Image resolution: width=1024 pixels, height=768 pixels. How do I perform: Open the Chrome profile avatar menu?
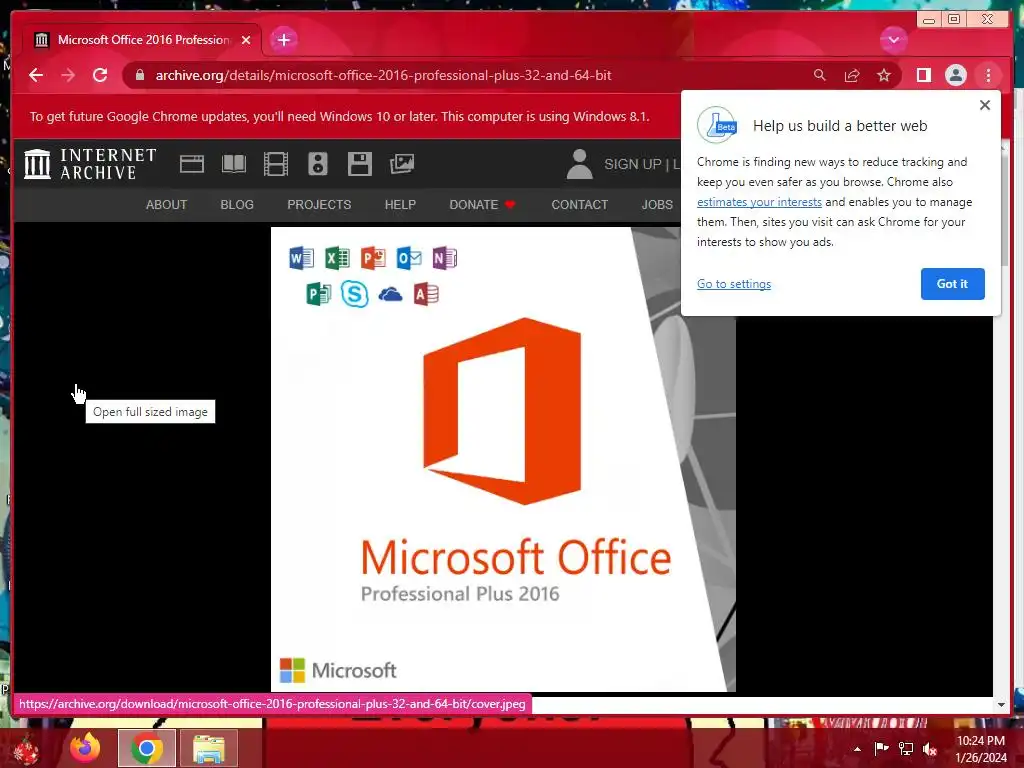pyautogui.click(x=955, y=75)
